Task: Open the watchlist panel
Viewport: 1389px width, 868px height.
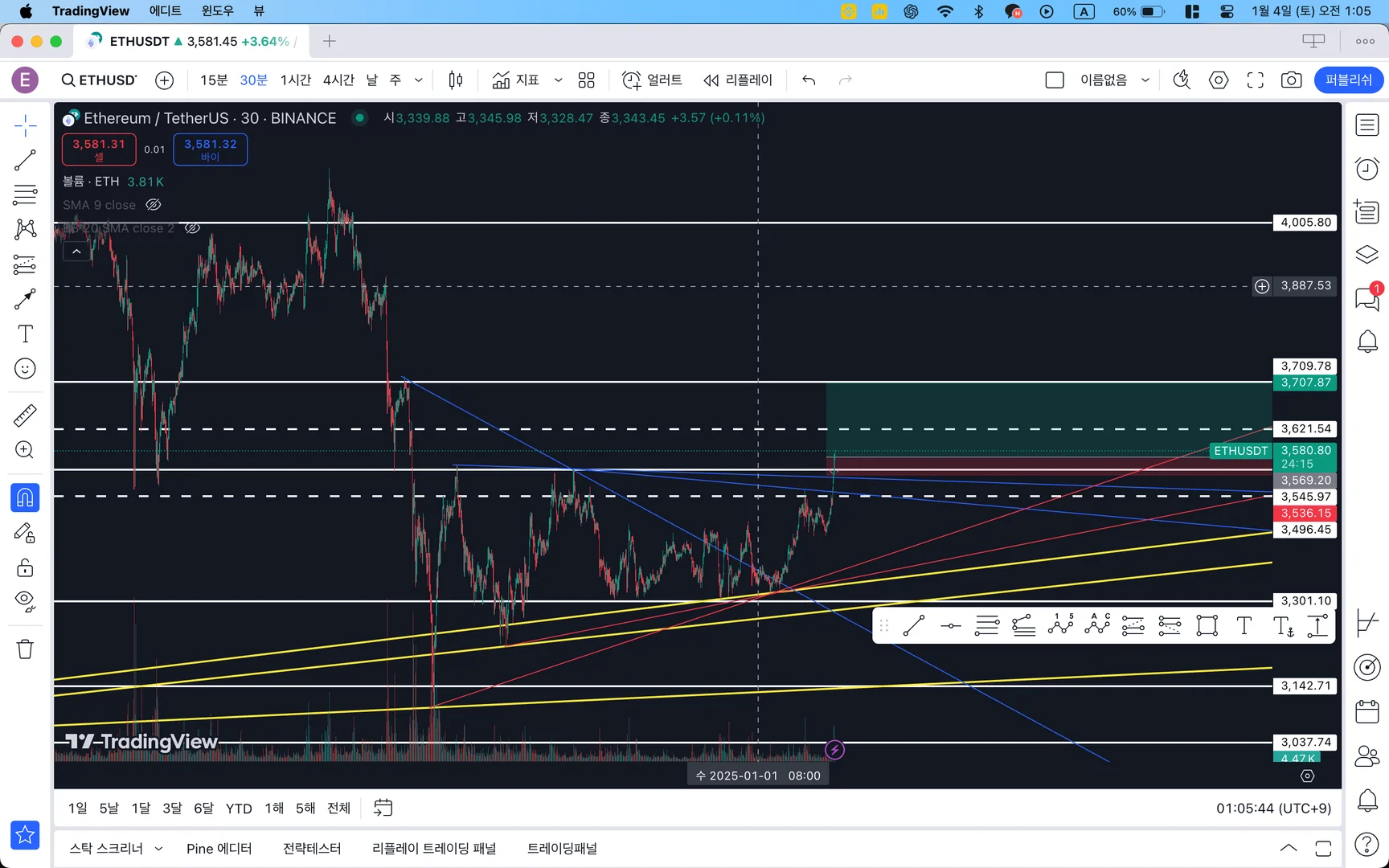Action: pyautogui.click(x=1366, y=125)
